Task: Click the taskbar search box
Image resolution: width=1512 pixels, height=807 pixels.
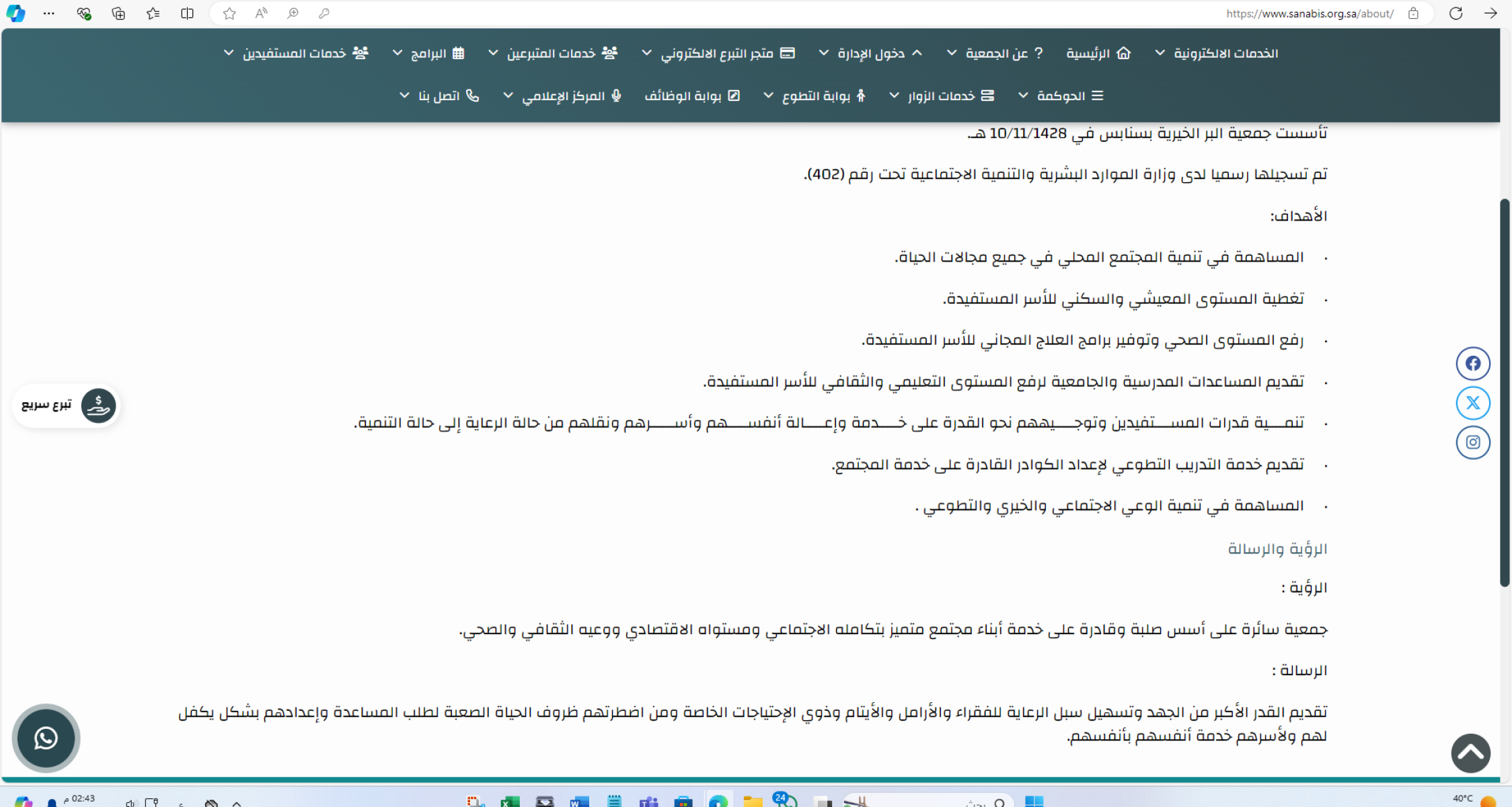Action: coord(928,802)
